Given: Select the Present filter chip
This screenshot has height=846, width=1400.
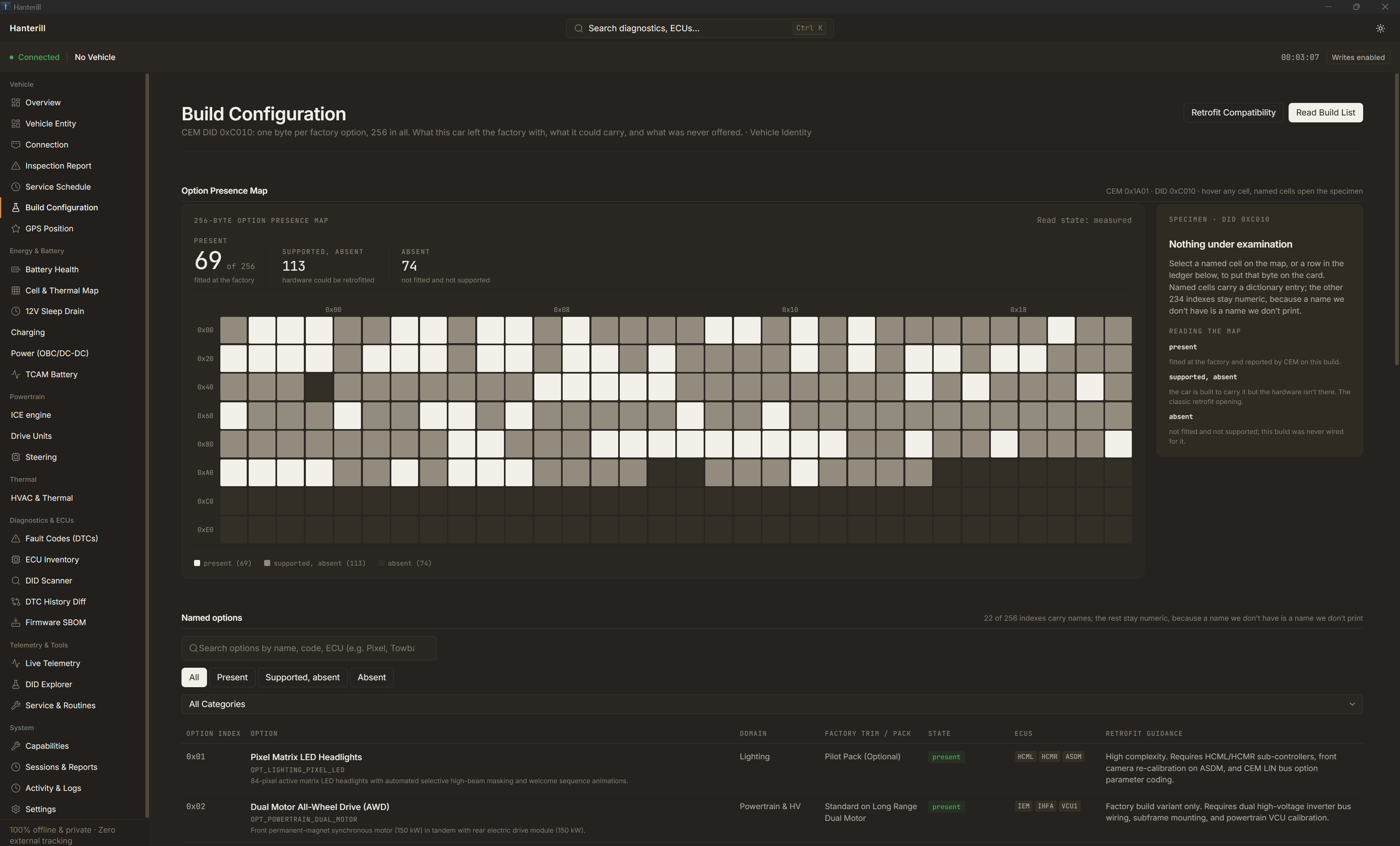Looking at the screenshot, I should (x=232, y=677).
